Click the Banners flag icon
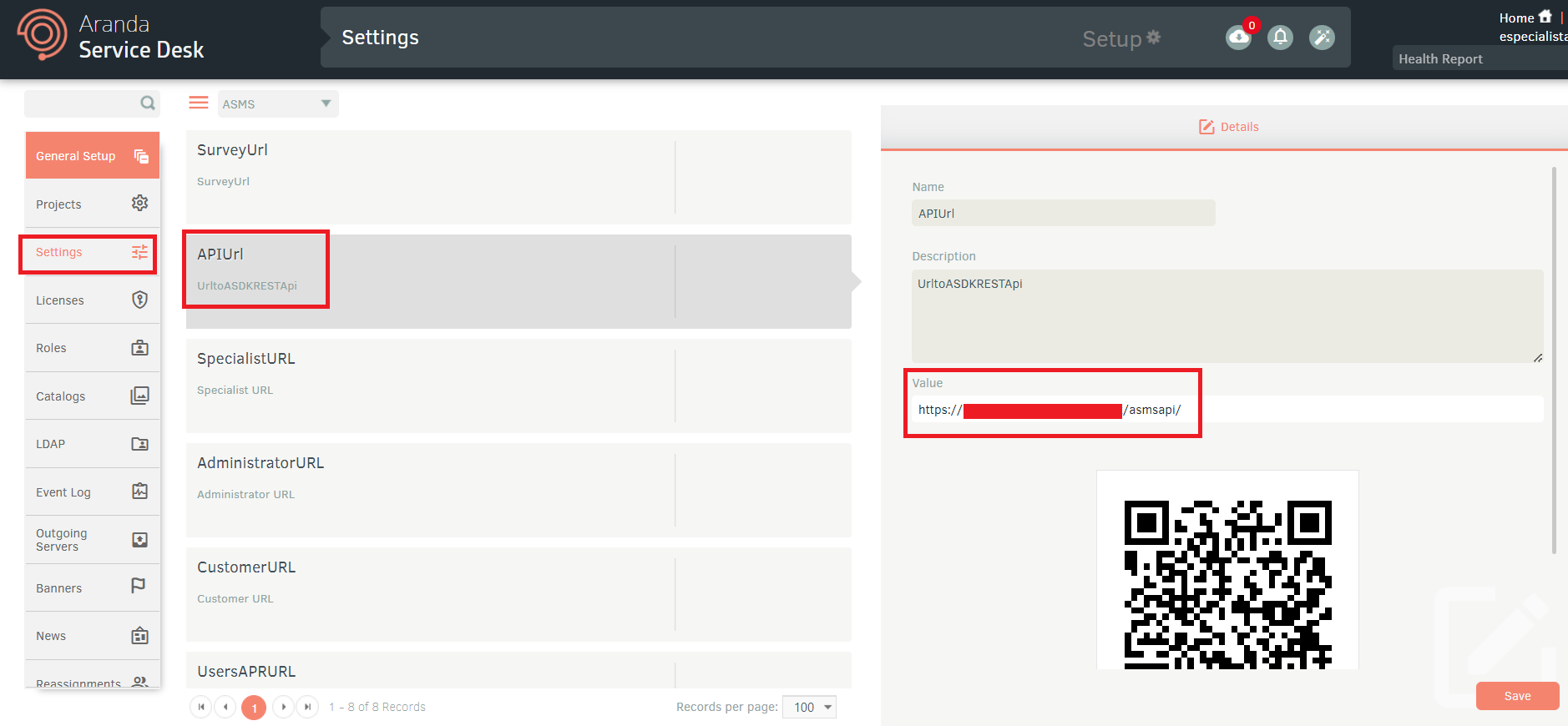 [x=139, y=586]
